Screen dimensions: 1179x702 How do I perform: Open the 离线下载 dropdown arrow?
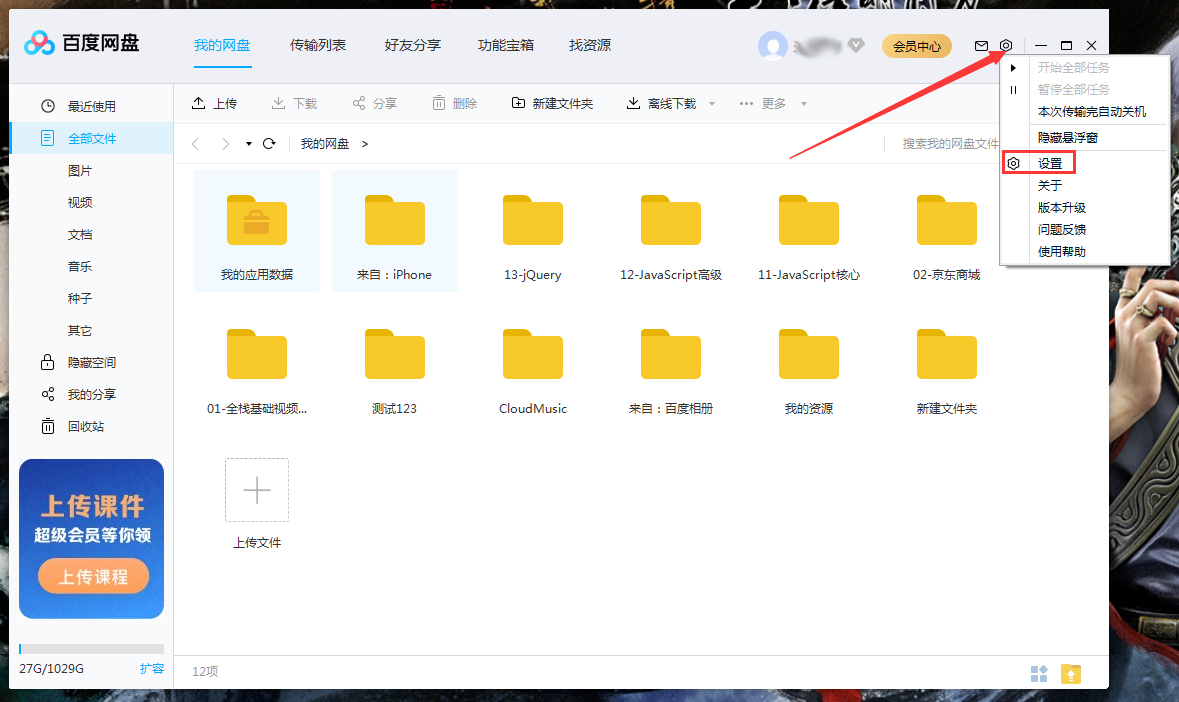pos(710,102)
